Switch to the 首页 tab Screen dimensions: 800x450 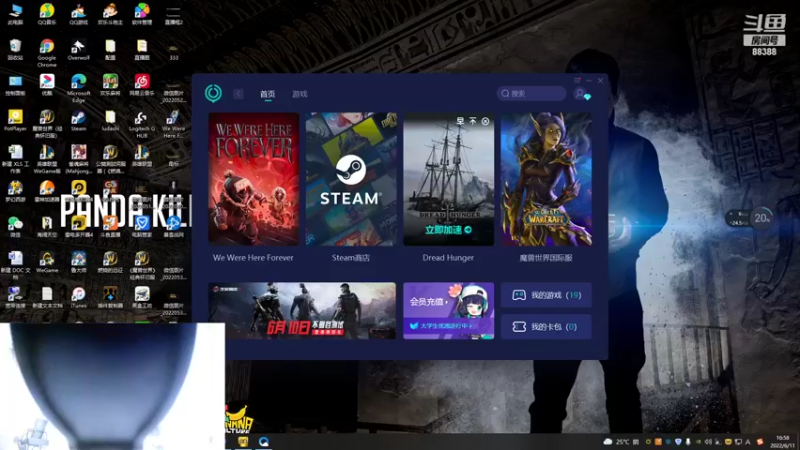tap(267, 94)
